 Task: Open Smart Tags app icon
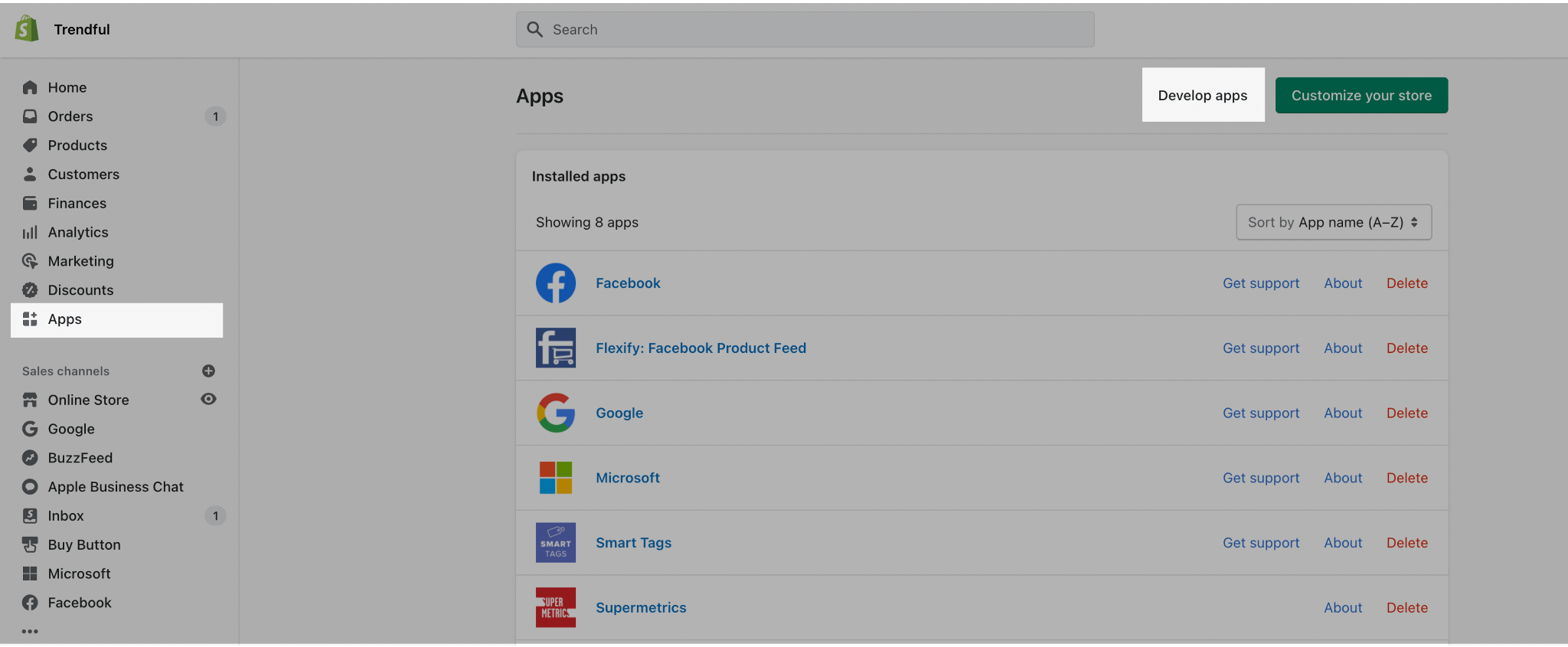pyautogui.click(x=556, y=543)
